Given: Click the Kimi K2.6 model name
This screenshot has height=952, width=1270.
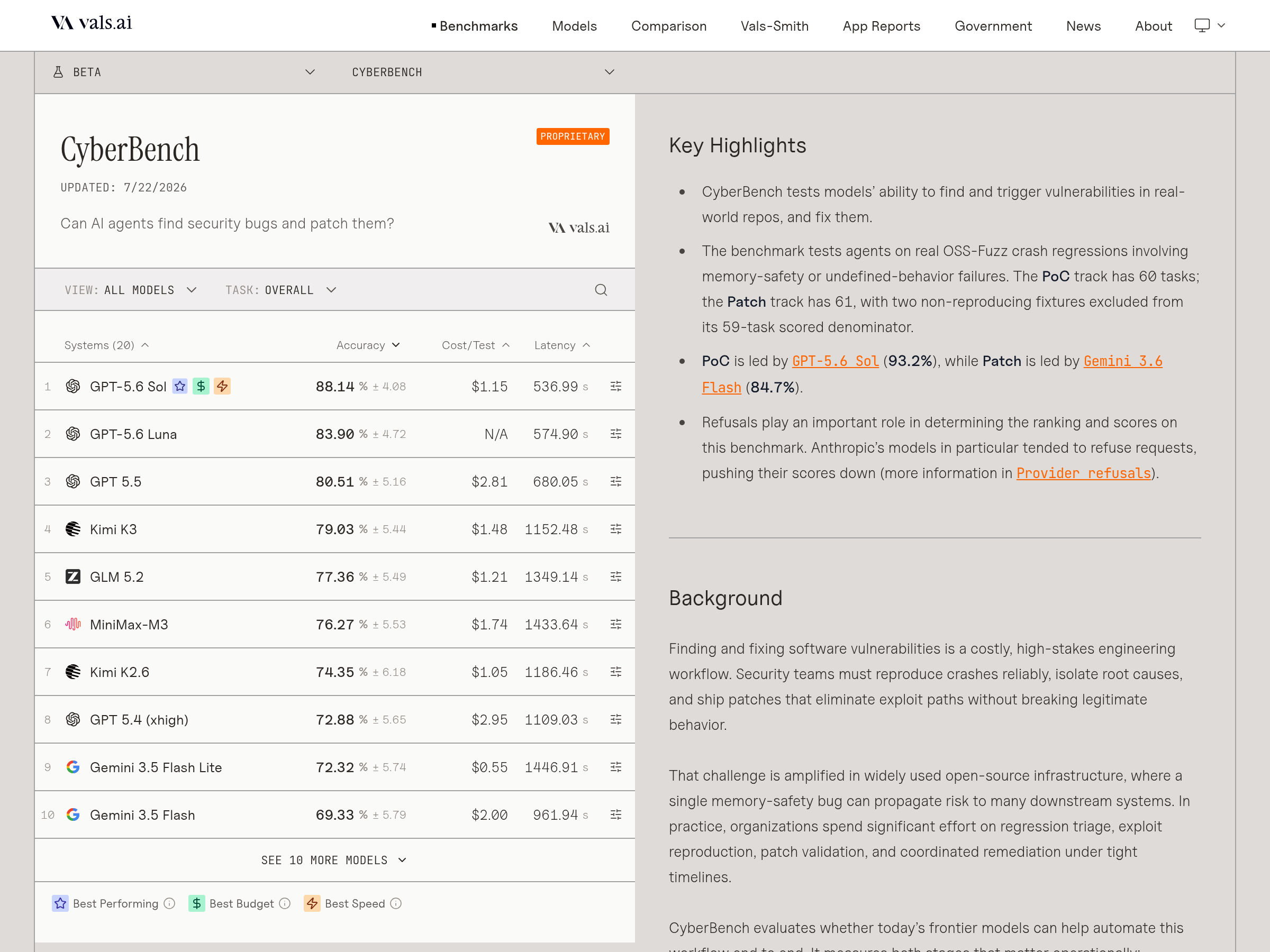Looking at the screenshot, I should (x=120, y=672).
